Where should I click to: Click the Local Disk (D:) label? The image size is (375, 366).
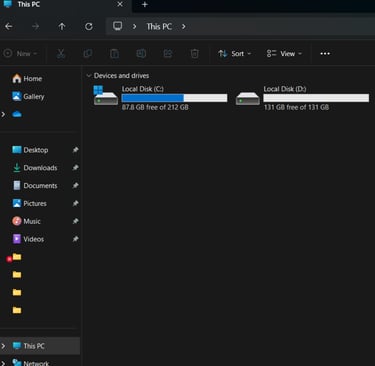(x=285, y=89)
